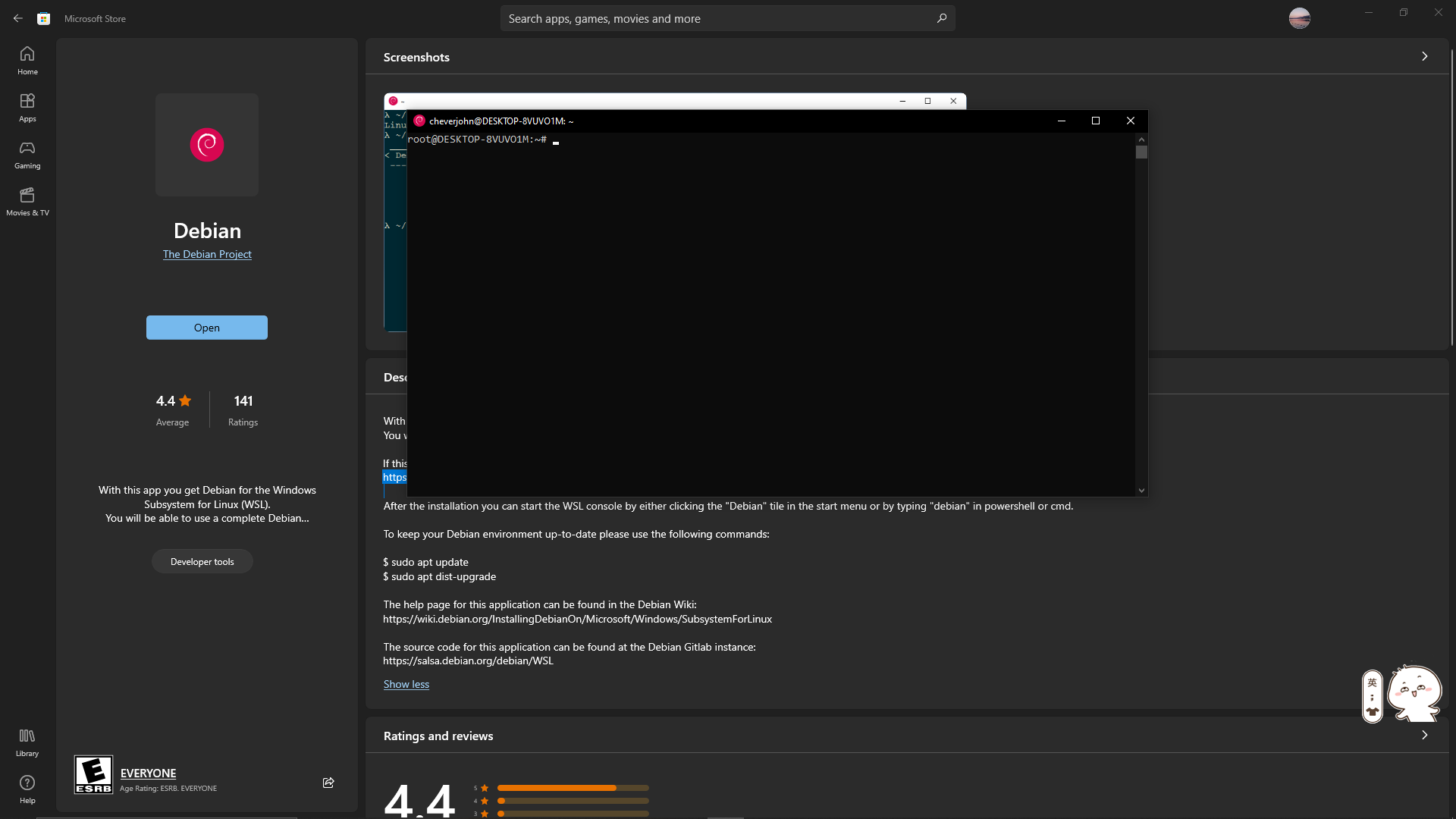Screen dimensions: 1456x819
Task: Click the 3-star rating bar
Action: (573, 814)
